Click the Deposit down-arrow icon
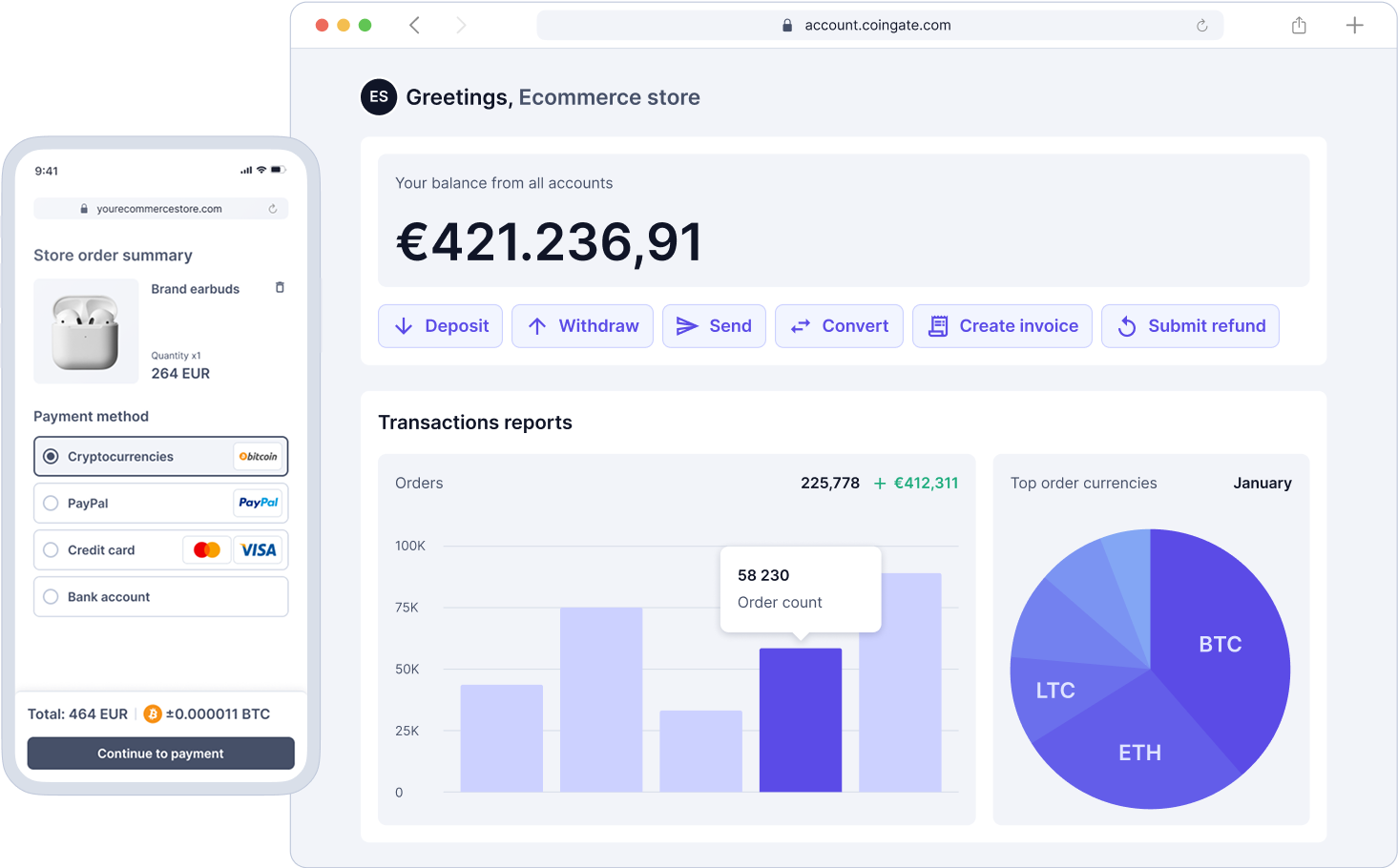1398x868 pixels. [405, 325]
